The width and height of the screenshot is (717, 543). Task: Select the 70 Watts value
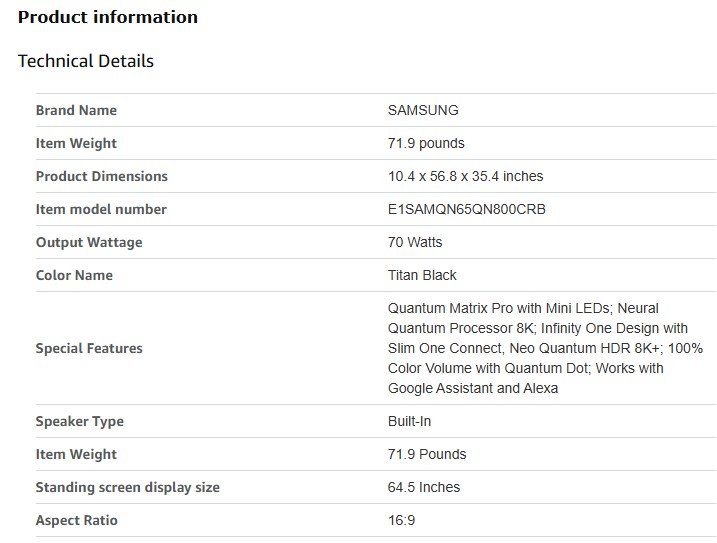coord(415,242)
